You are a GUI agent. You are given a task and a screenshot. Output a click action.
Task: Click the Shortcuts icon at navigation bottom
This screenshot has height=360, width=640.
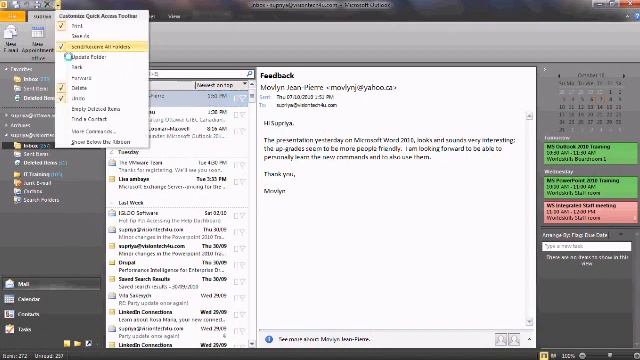89,344
